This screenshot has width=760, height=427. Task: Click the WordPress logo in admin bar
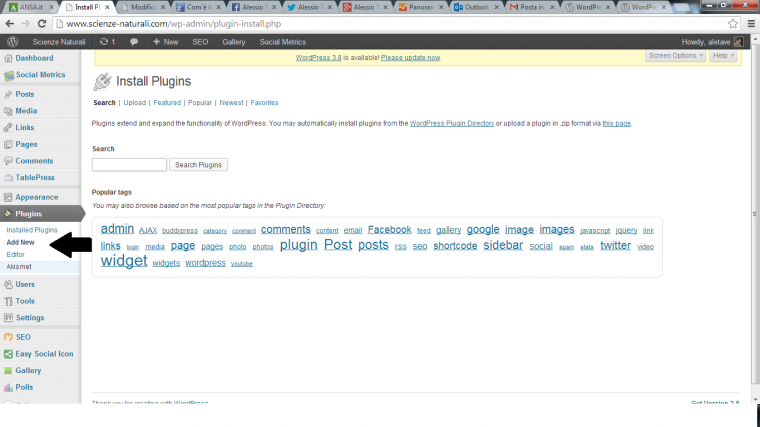(13, 42)
